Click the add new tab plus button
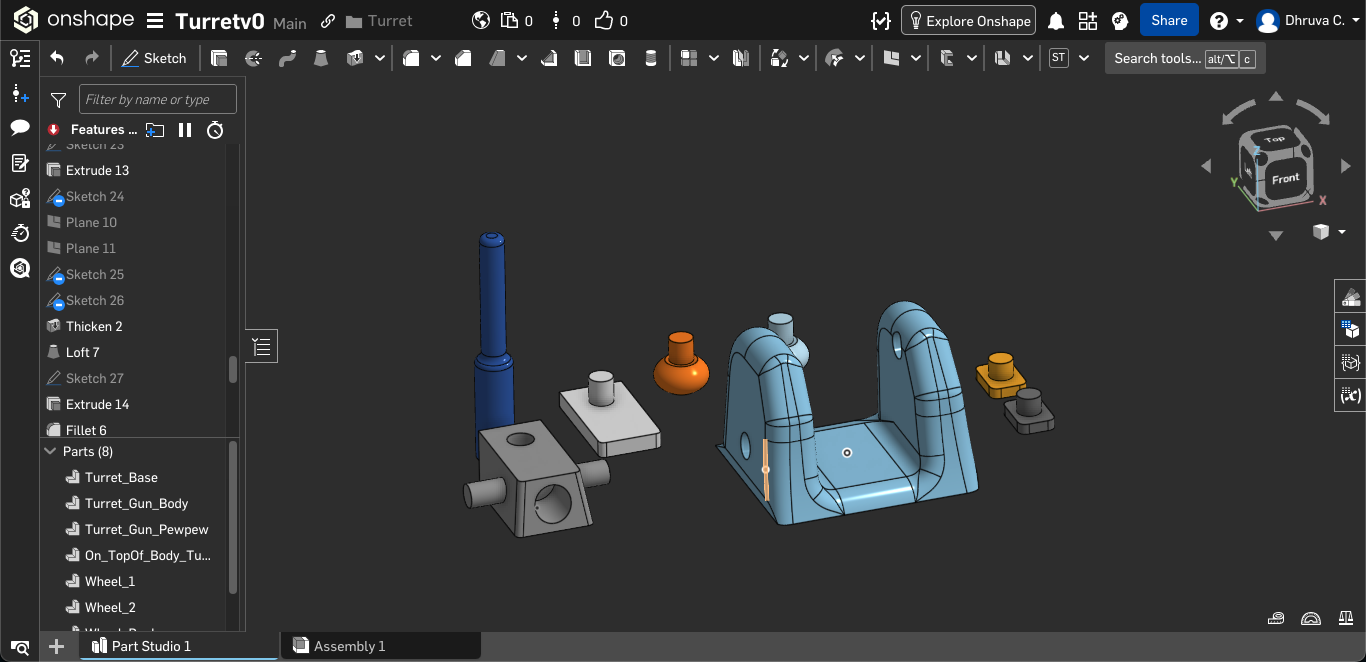1366x662 pixels. click(57, 646)
